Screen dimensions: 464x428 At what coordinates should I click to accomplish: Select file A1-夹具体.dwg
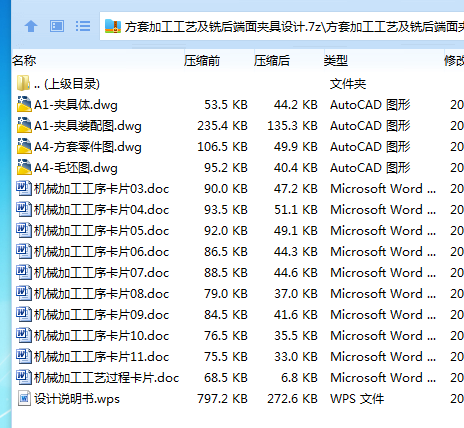pyautogui.click(x=76, y=105)
